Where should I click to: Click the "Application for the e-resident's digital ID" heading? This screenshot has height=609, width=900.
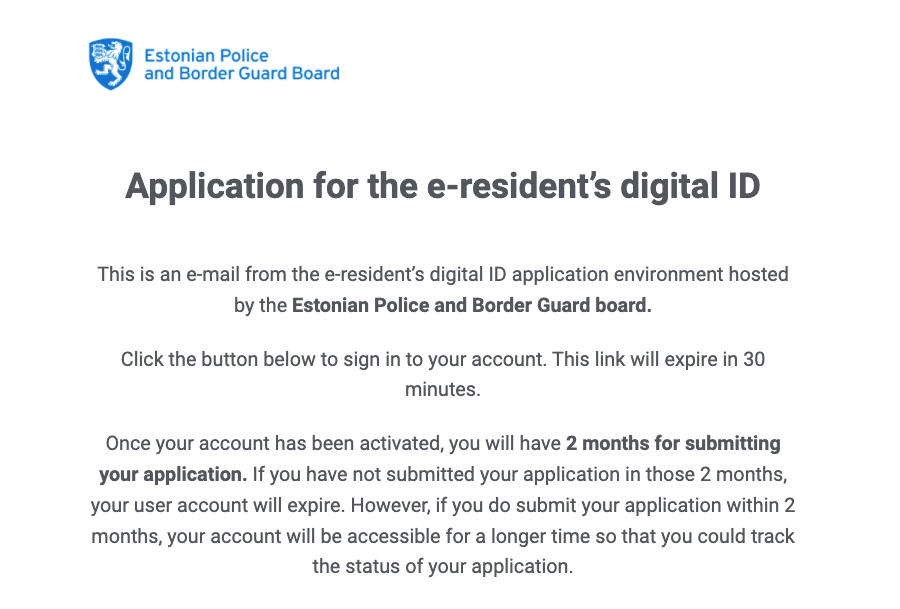[x=443, y=186]
